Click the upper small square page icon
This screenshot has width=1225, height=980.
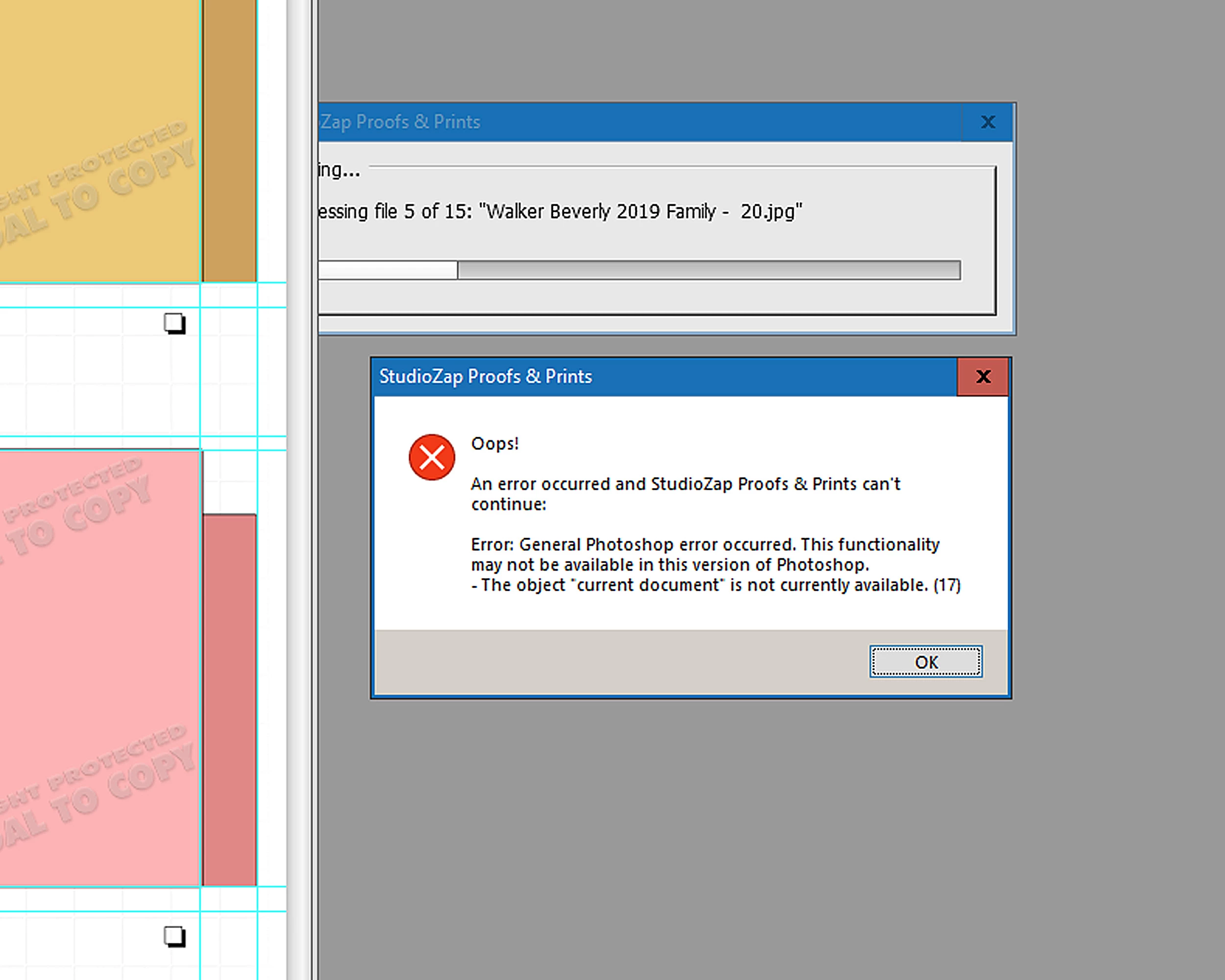[x=174, y=323]
